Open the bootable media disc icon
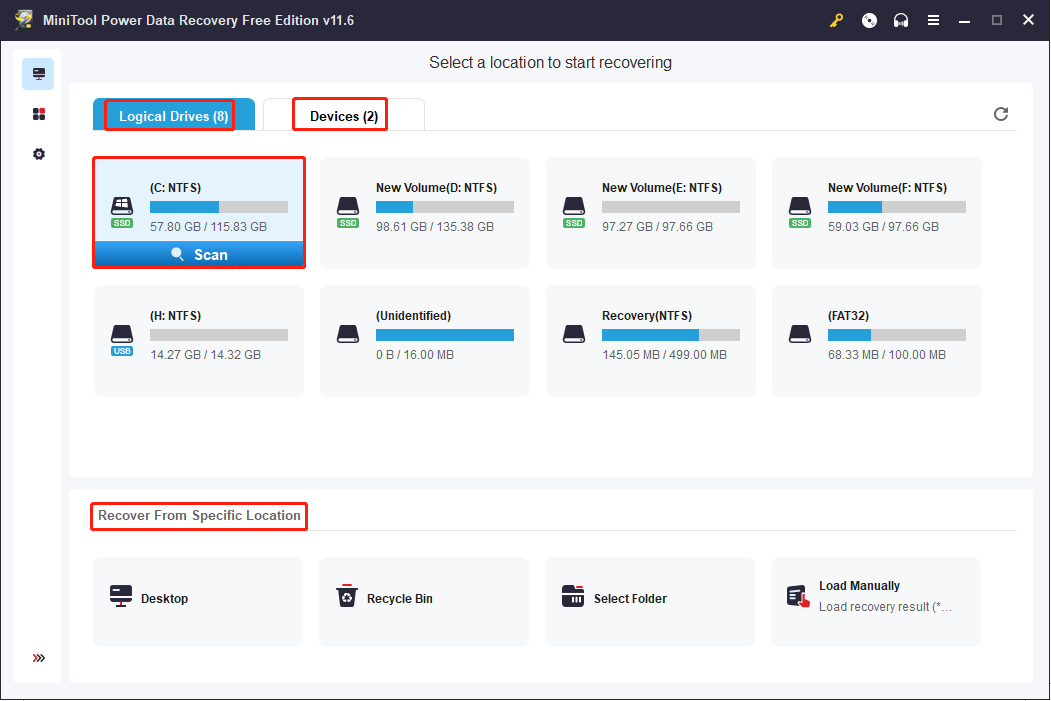 tap(869, 20)
